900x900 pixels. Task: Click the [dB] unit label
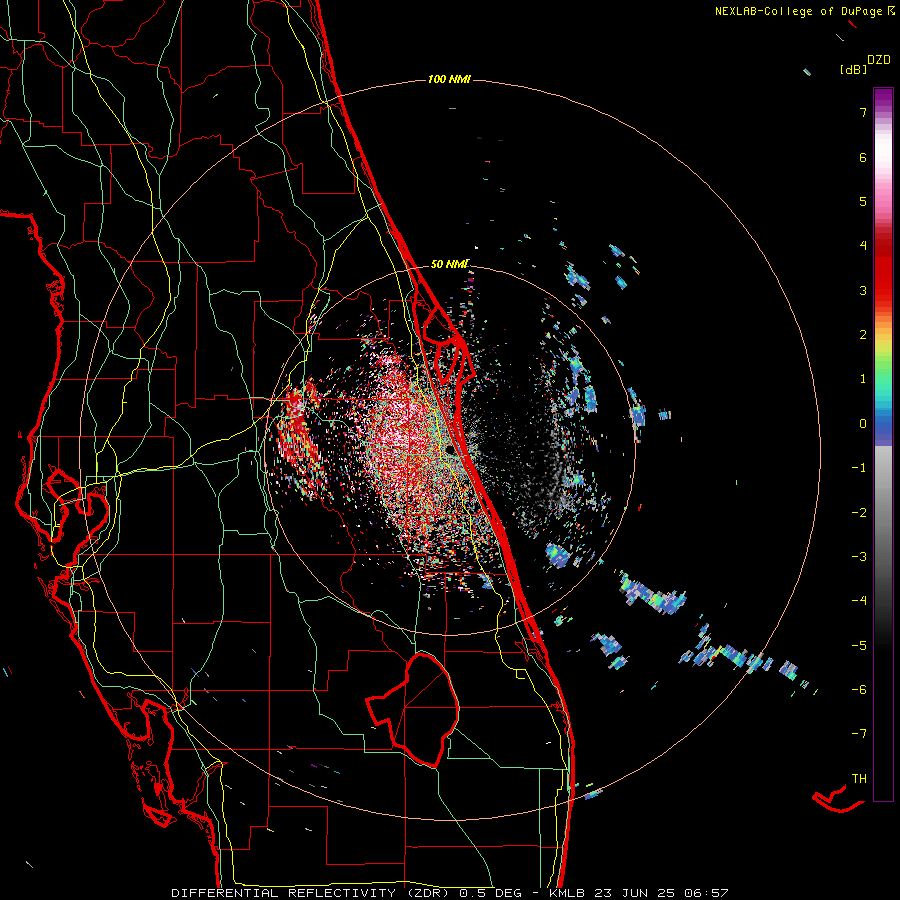[854, 70]
